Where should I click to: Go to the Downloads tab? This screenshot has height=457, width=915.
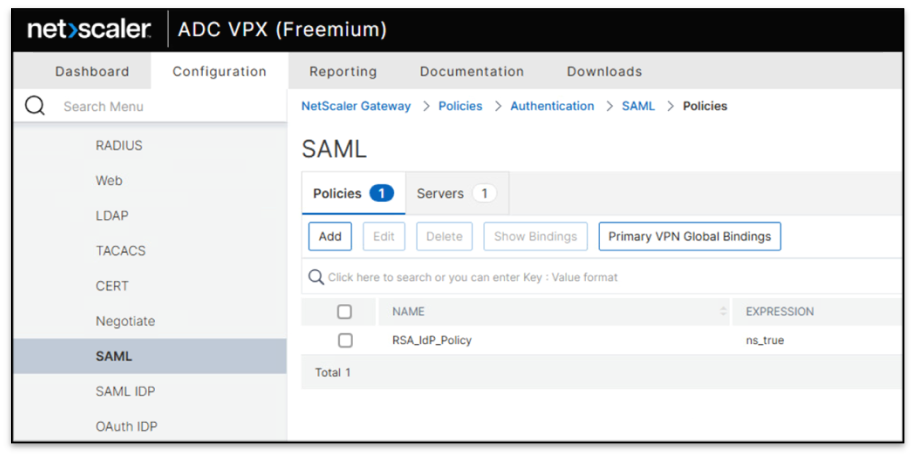[604, 72]
